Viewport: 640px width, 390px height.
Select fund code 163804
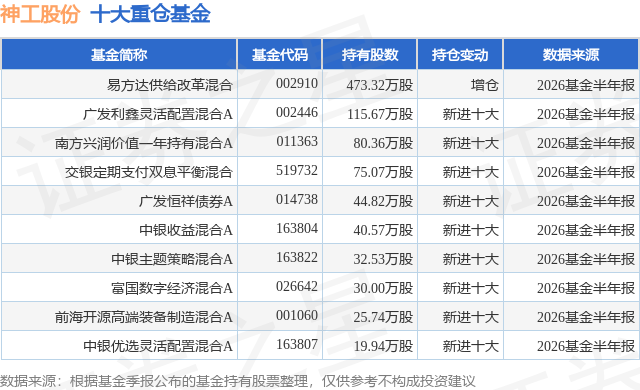(x=297, y=228)
